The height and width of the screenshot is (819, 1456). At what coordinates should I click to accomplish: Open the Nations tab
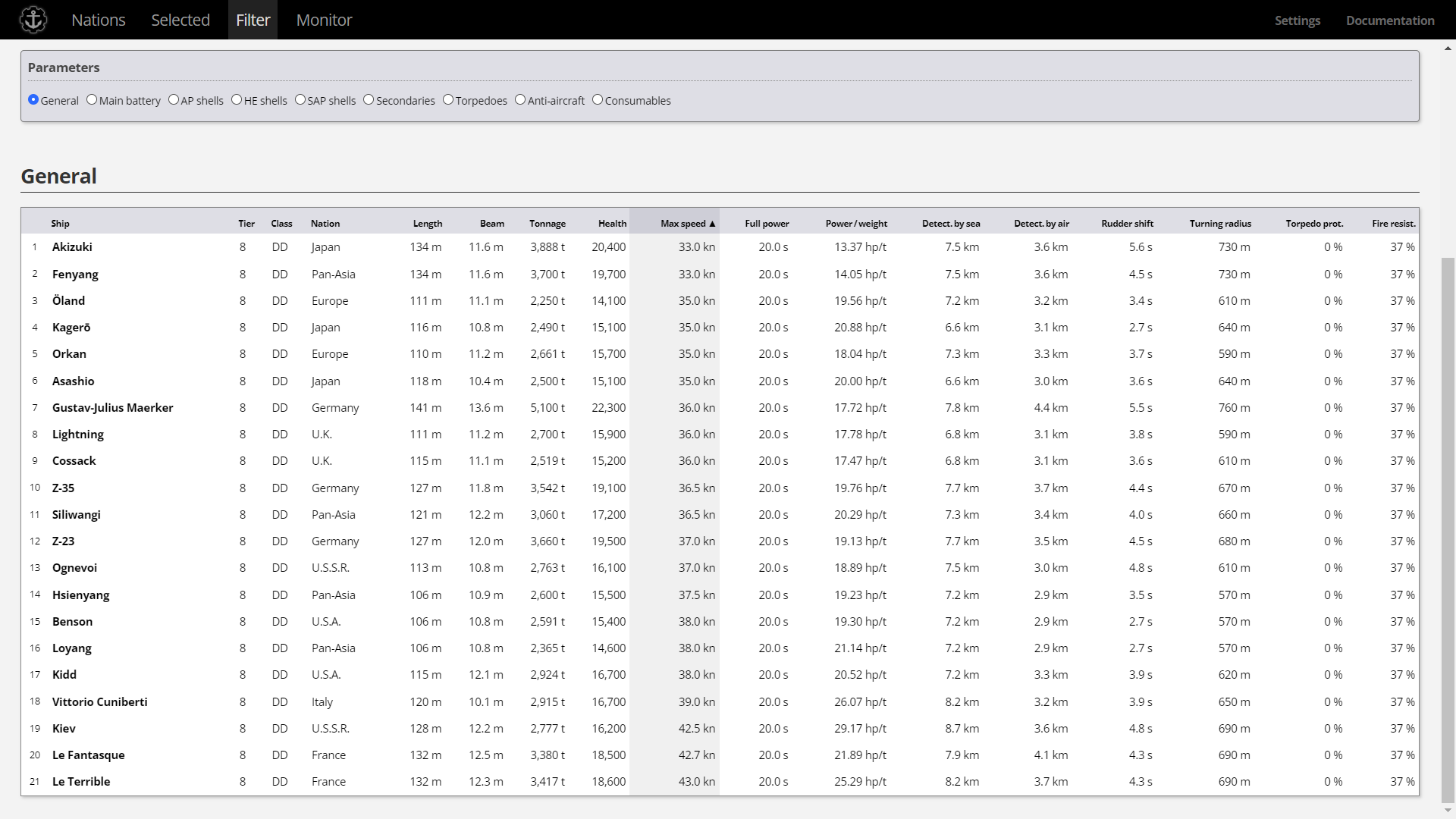99,20
